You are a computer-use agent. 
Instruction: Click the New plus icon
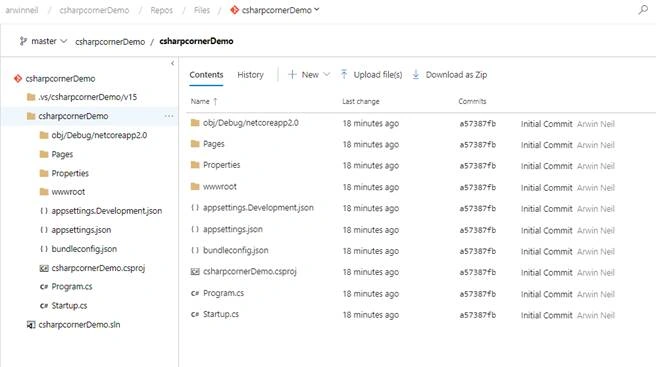coord(292,74)
